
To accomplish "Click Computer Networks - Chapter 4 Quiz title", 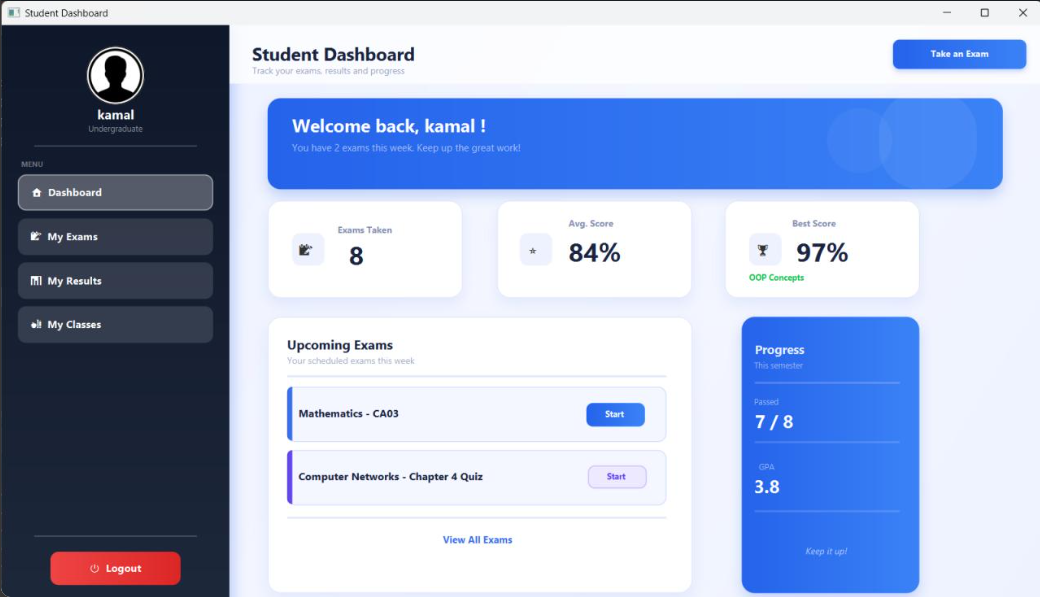I will click(391, 476).
